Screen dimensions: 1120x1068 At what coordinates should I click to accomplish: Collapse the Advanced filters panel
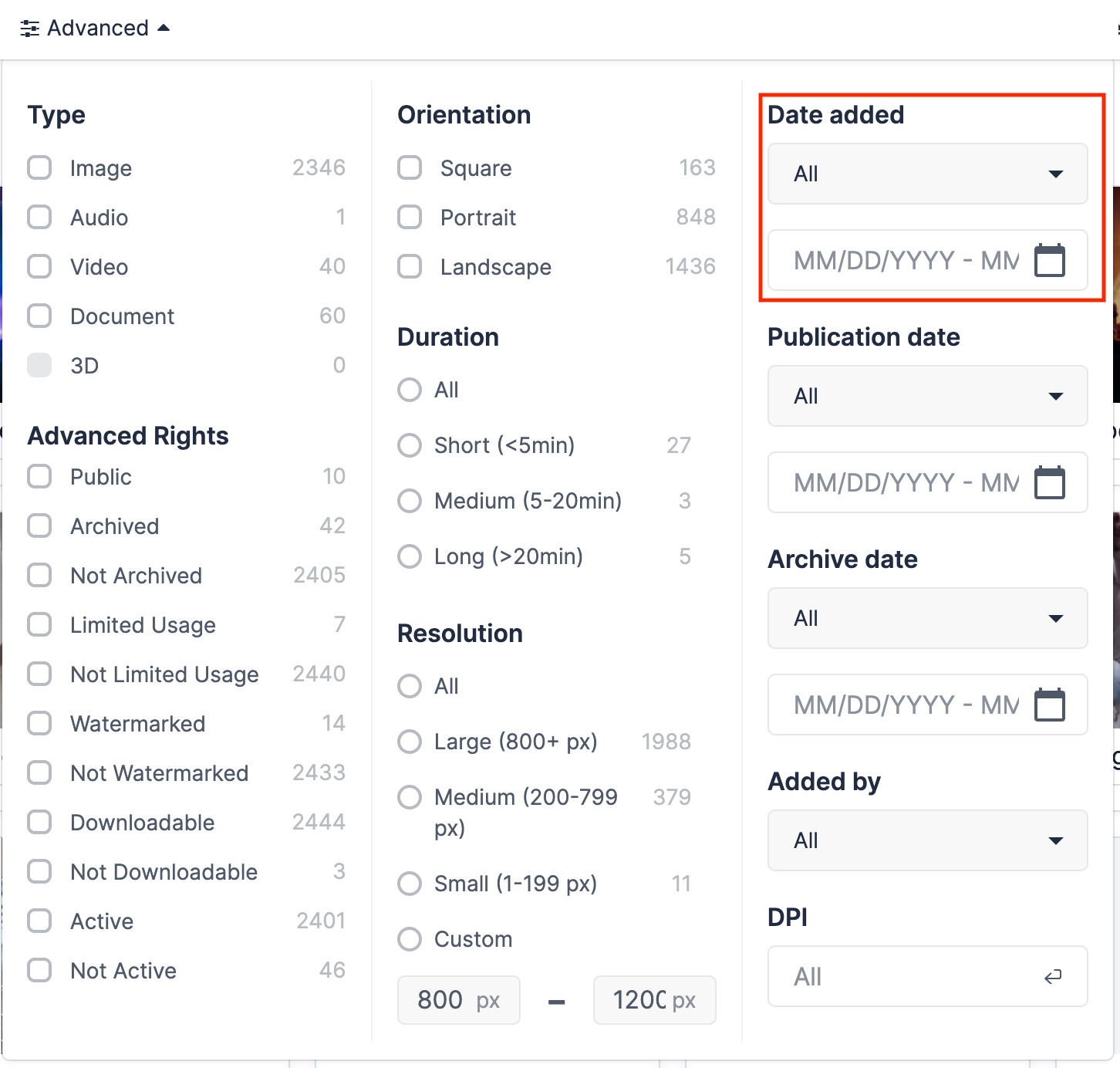[94, 29]
